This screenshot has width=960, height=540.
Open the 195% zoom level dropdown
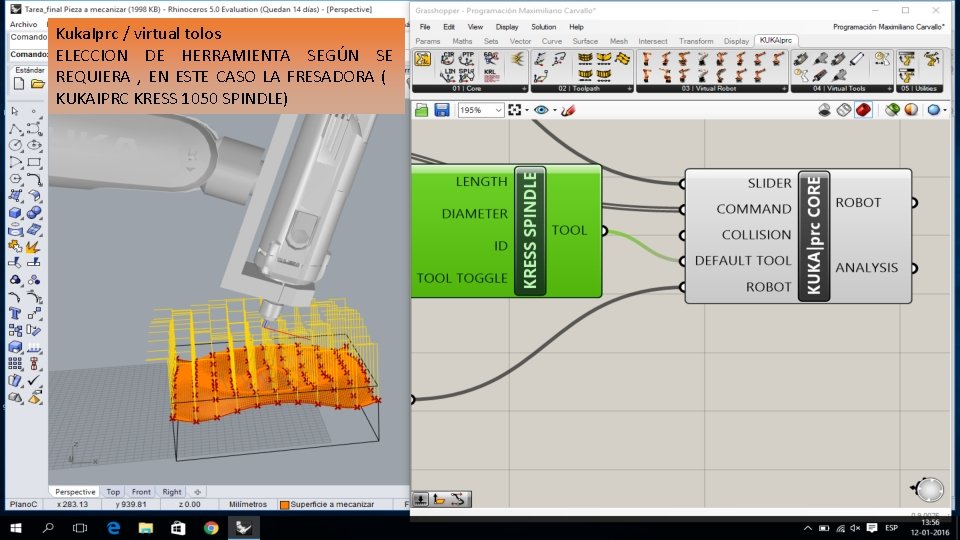coord(498,110)
